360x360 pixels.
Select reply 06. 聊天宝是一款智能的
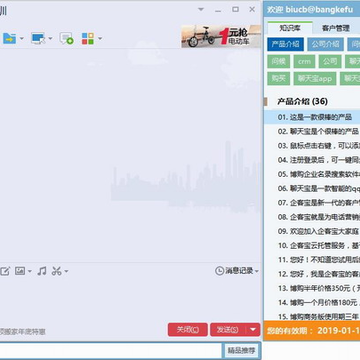(312, 189)
